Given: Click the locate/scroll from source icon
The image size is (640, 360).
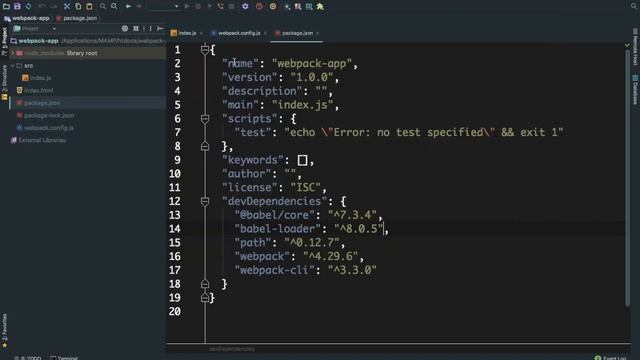Looking at the screenshot, I should tap(125, 29).
